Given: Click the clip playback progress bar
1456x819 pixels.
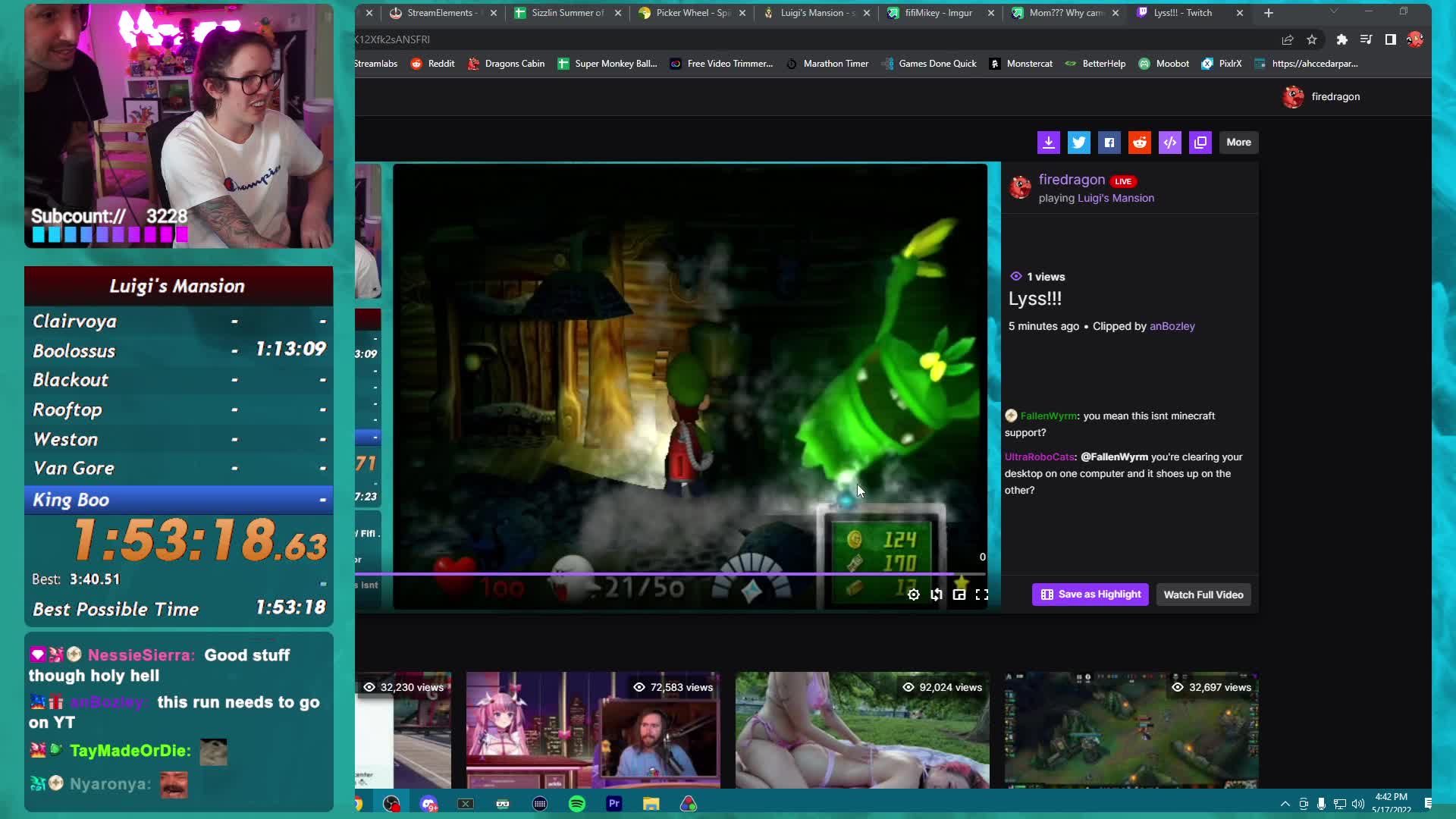Looking at the screenshot, I should point(671,574).
